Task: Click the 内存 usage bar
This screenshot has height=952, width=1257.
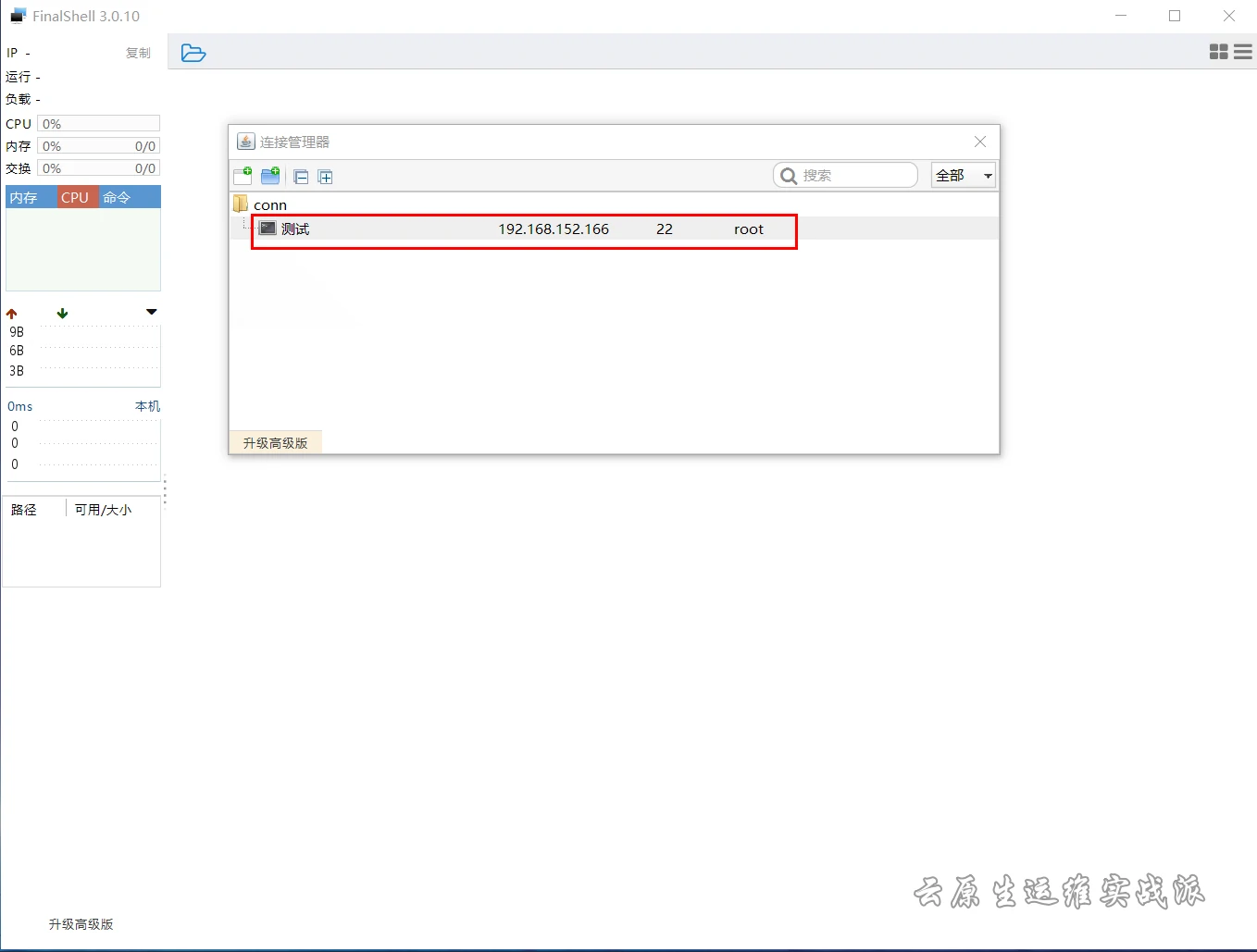Action: (98, 146)
